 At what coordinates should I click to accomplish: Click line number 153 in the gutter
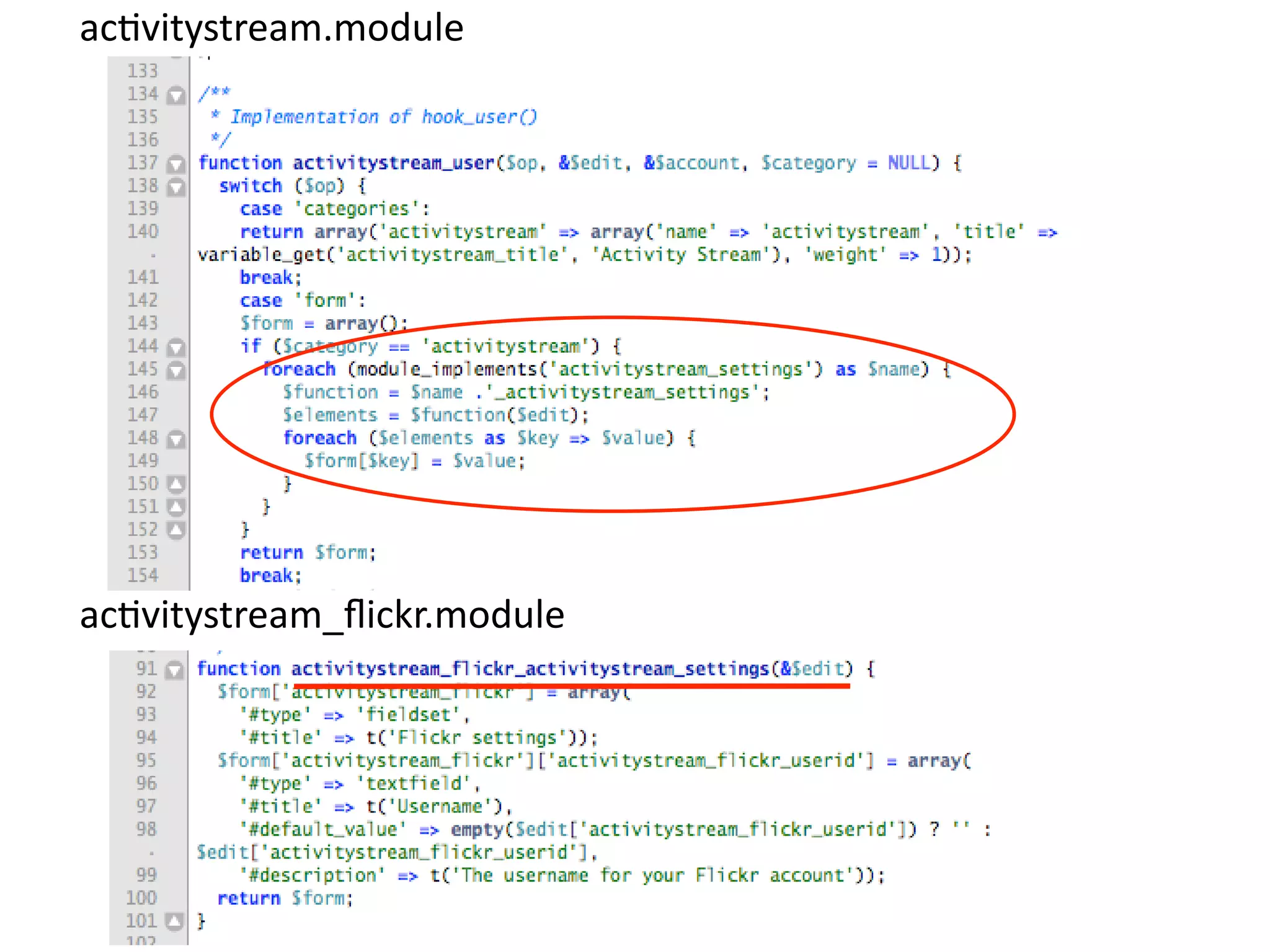tap(143, 553)
